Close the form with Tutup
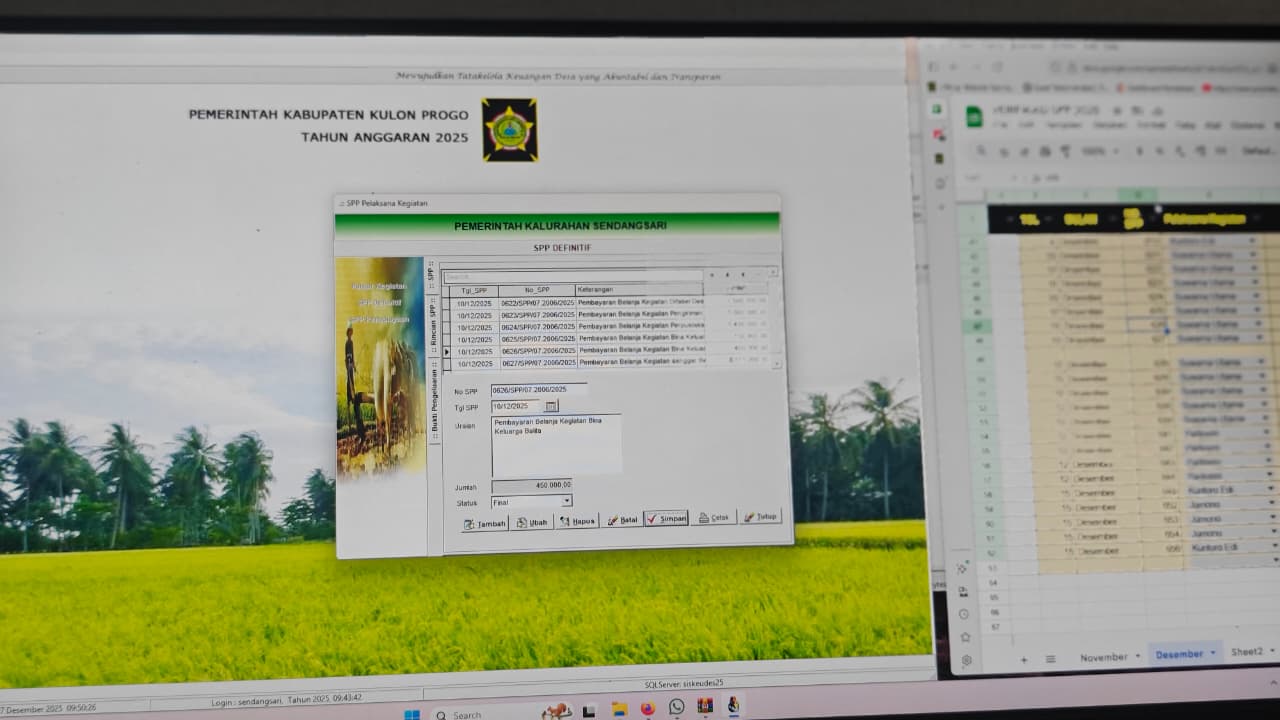This screenshot has height=720, width=1280. pyautogui.click(x=759, y=517)
